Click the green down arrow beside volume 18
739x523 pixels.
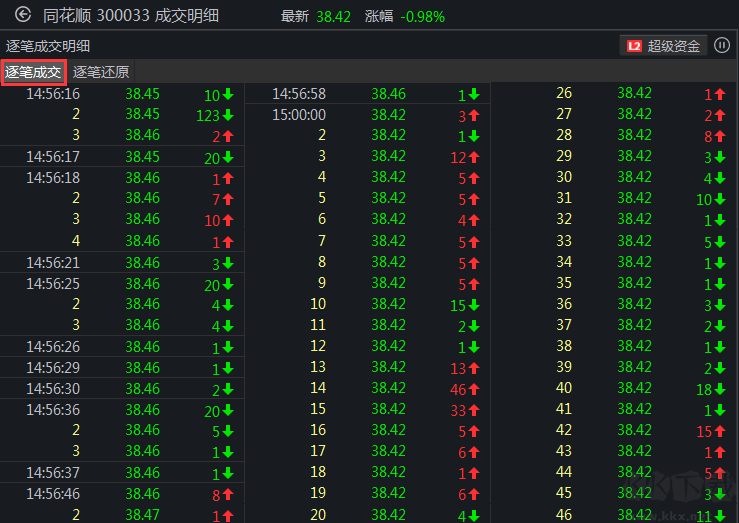click(x=719, y=388)
